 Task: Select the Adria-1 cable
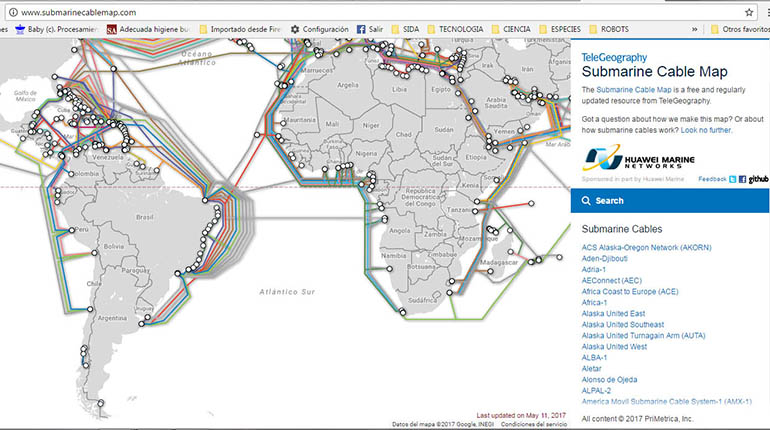(x=594, y=269)
